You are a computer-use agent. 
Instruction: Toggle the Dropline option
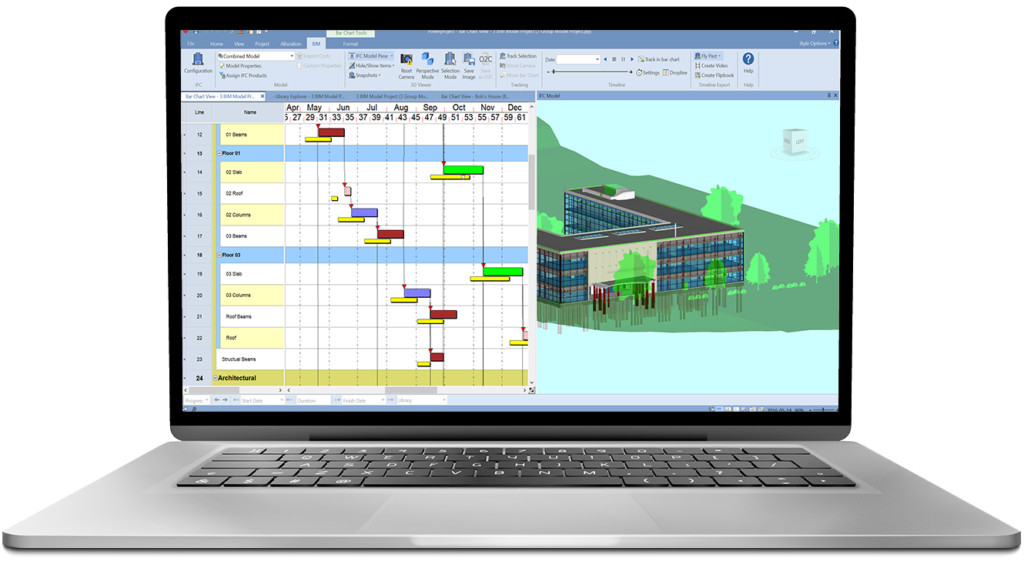[676, 73]
